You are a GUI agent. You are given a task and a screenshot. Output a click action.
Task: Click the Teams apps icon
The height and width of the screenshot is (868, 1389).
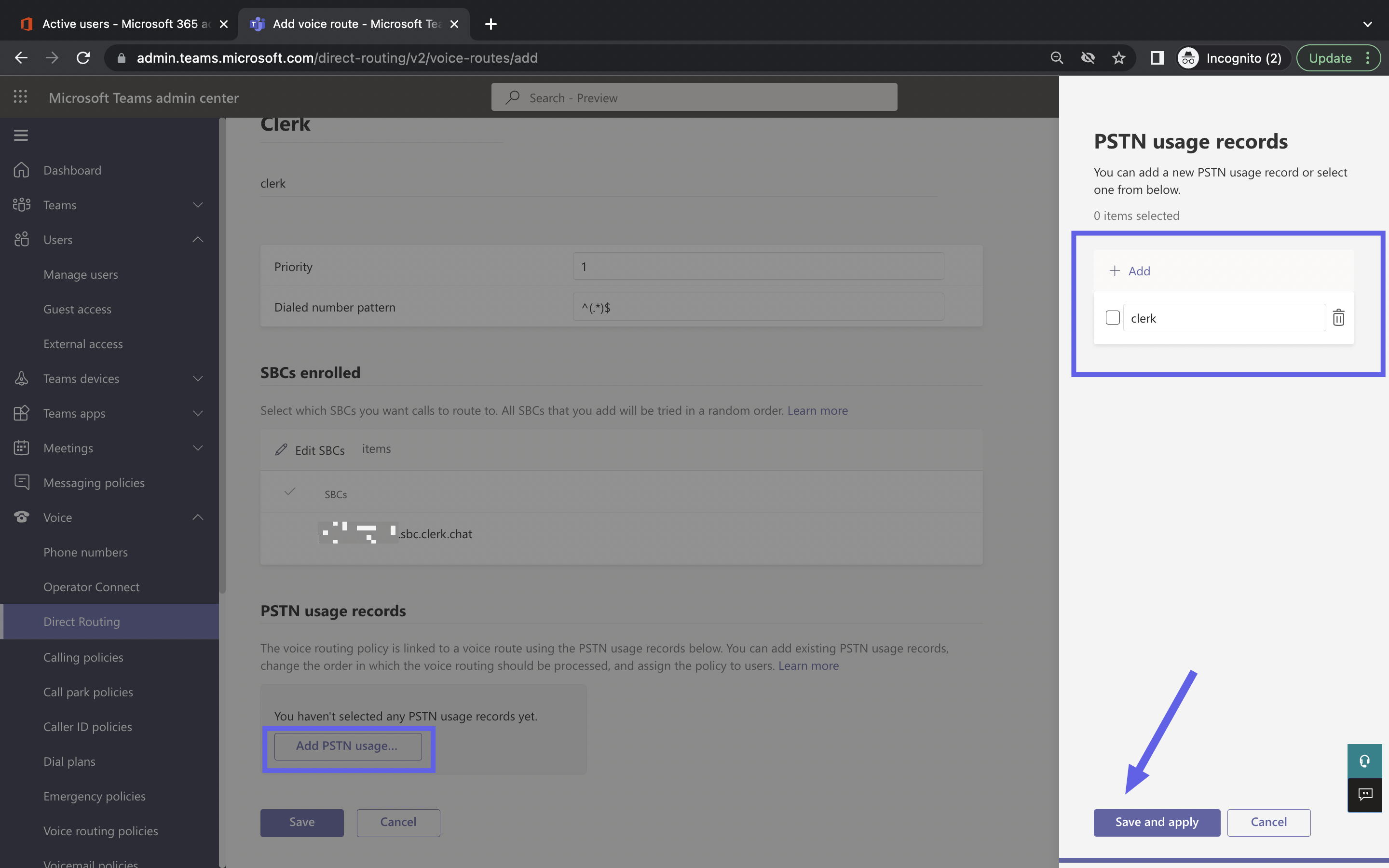[21, 413]
